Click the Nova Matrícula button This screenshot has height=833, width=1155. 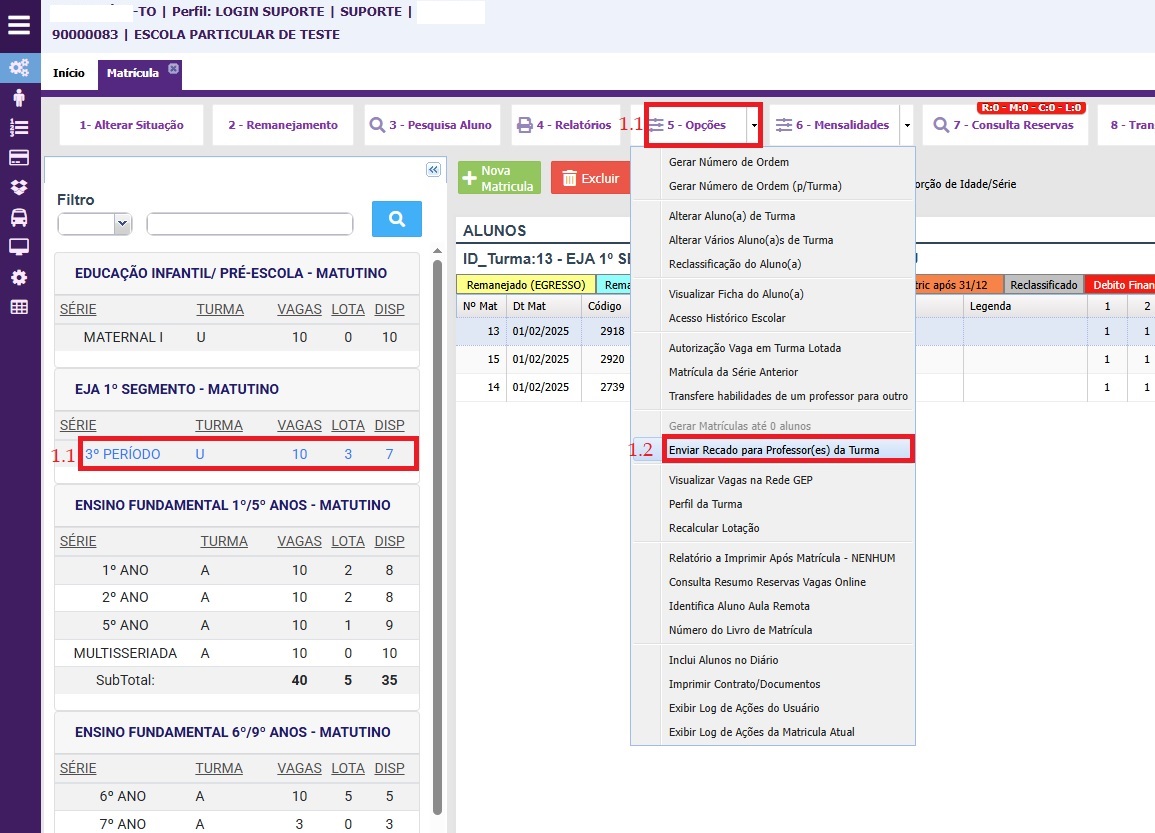point(499,178)
